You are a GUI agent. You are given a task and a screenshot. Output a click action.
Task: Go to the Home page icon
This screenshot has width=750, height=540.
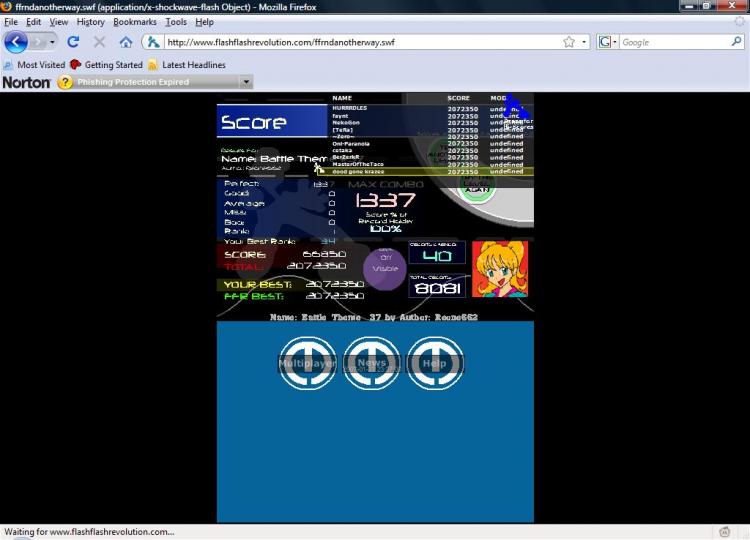(126, 42)
